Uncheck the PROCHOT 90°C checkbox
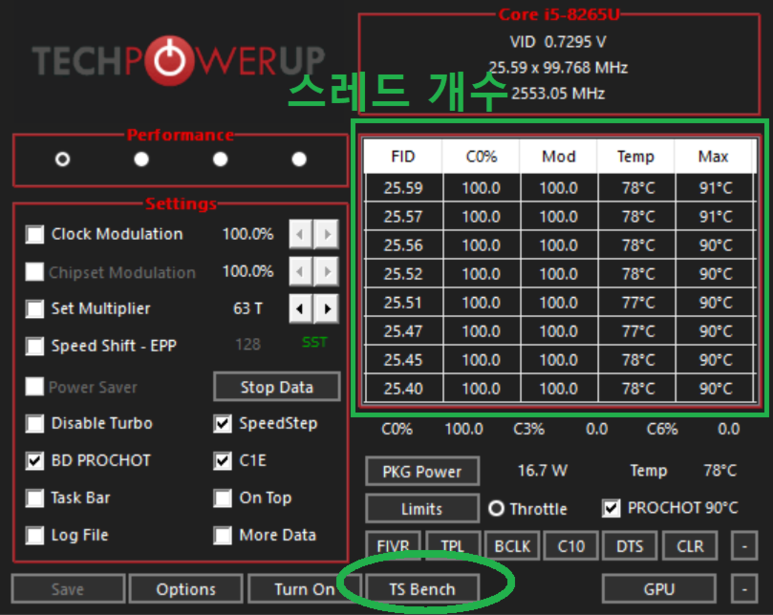The height and width of the screenshot is (615, 773). (x=611, y=508)
